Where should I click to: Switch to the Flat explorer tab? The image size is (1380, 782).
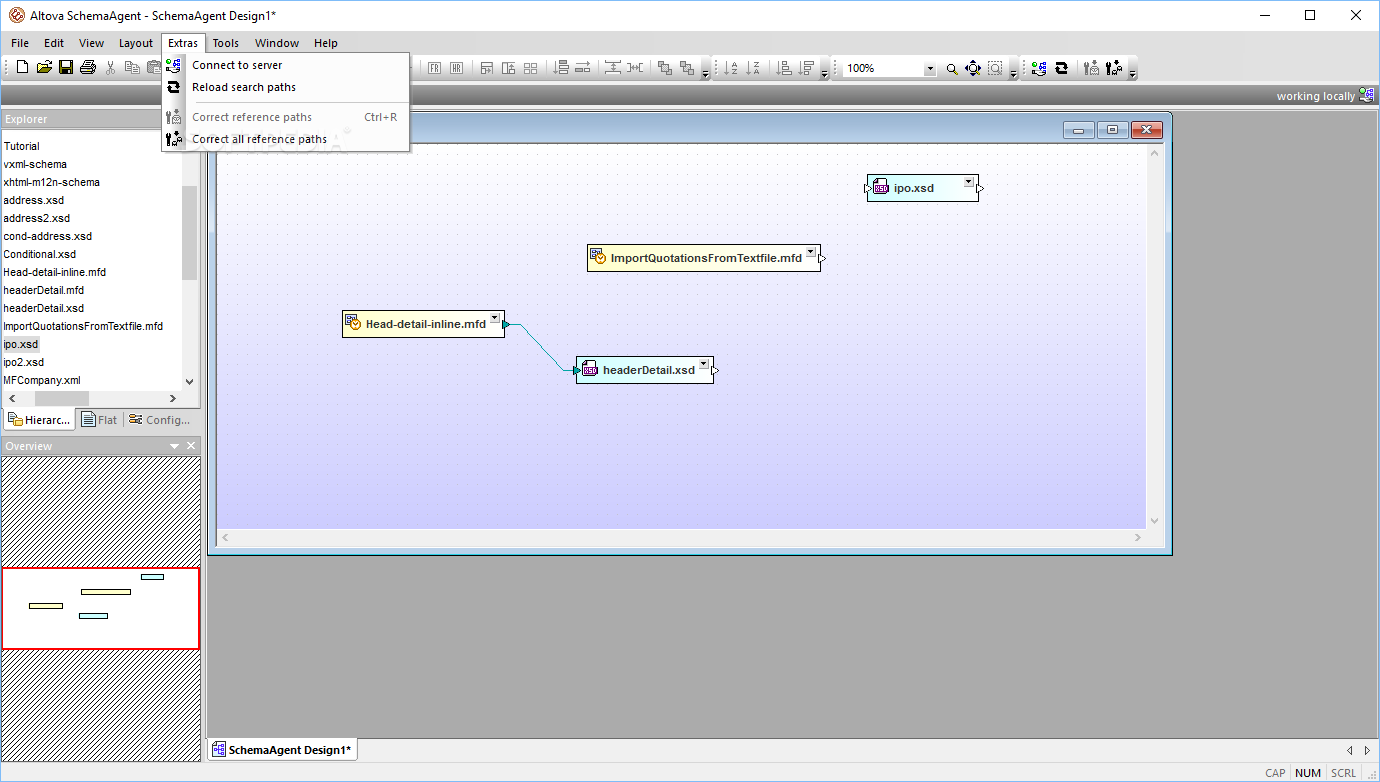tap(99, 420)
